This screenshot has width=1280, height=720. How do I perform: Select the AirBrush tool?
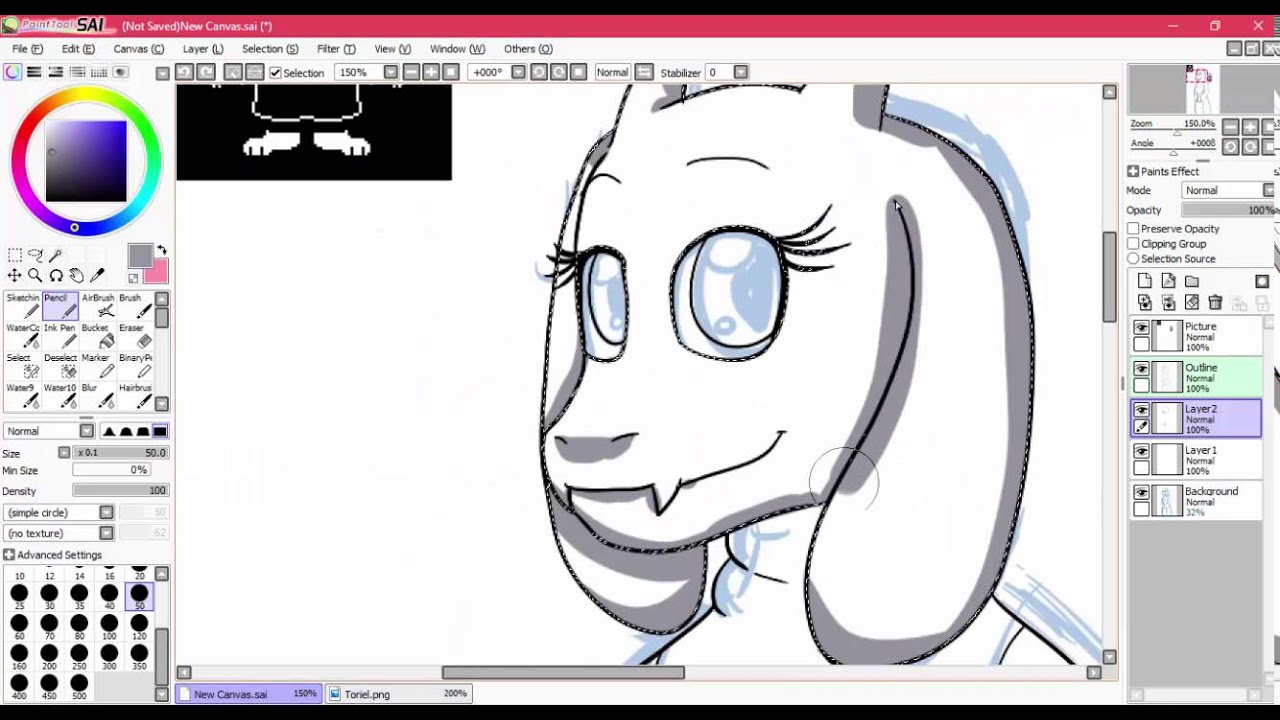click(x=97, y=306)
